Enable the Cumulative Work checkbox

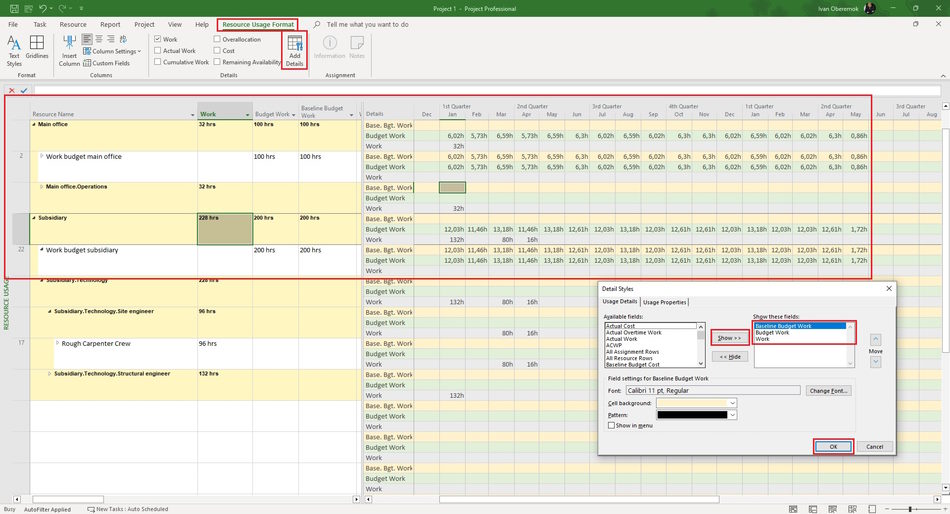158,62
